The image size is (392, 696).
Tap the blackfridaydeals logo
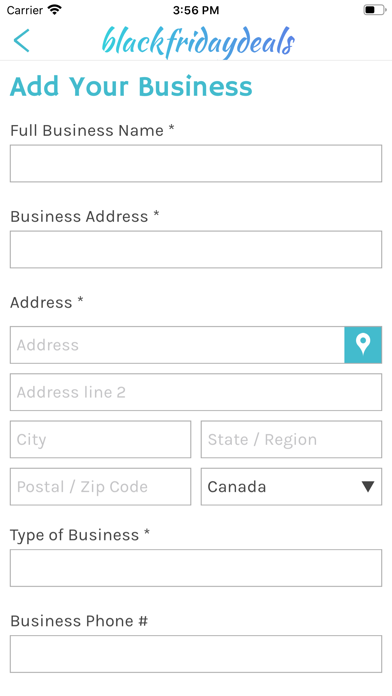coord(198,43)
